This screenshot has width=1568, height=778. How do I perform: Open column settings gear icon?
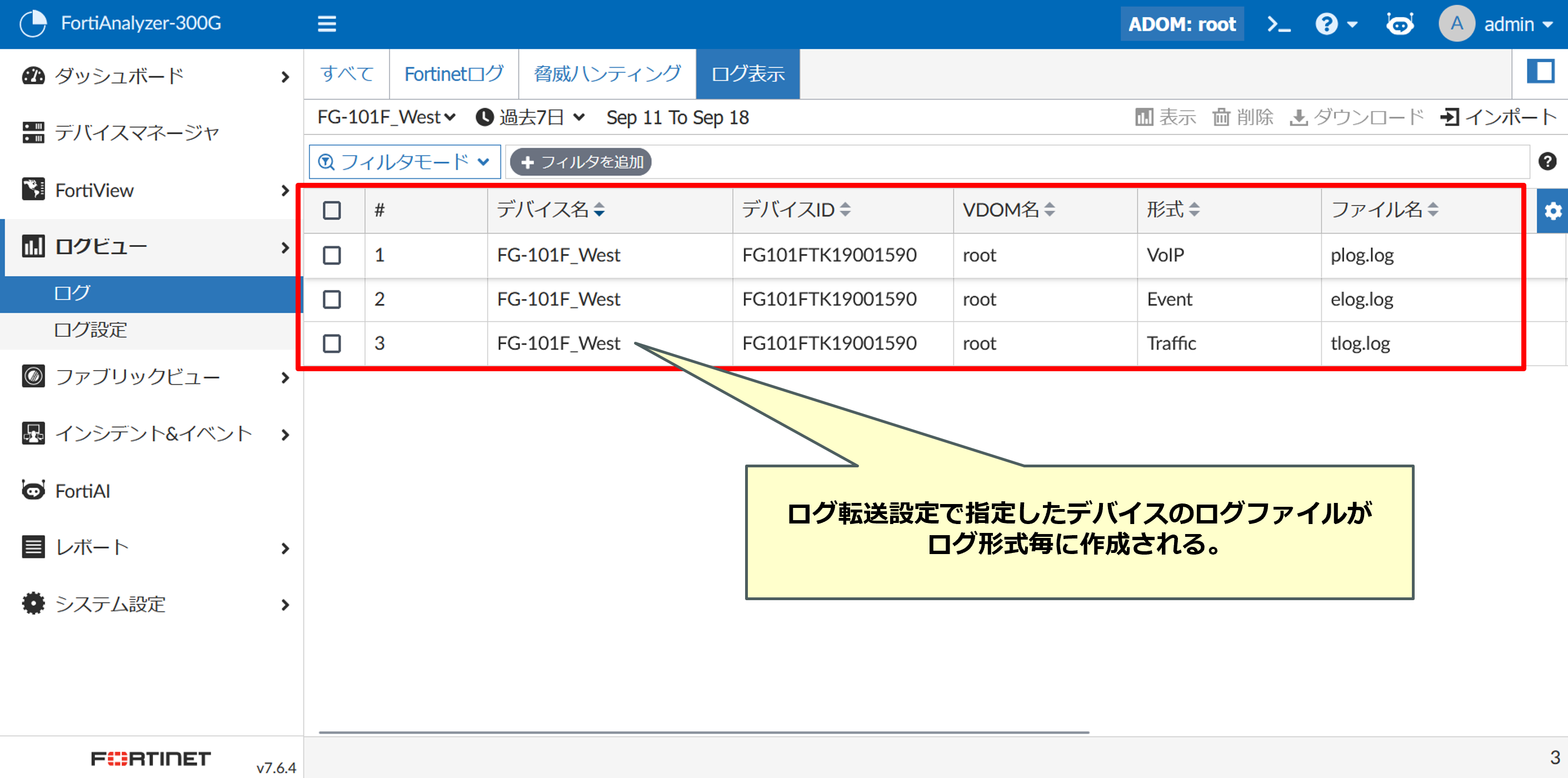pyautogui.click(x=1552, y=211)
